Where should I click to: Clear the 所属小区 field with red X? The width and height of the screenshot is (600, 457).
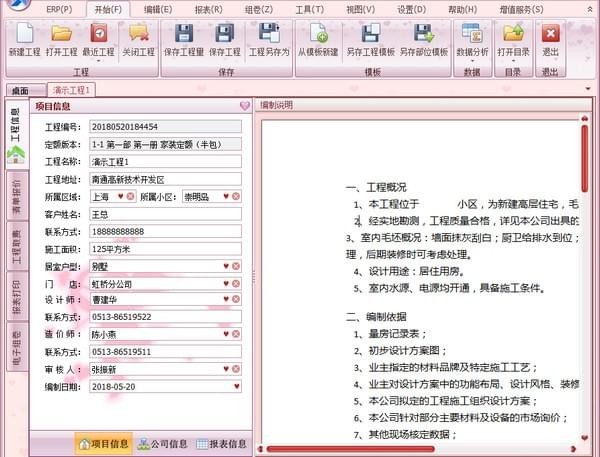pyautogui.click(x=236, y=196)
